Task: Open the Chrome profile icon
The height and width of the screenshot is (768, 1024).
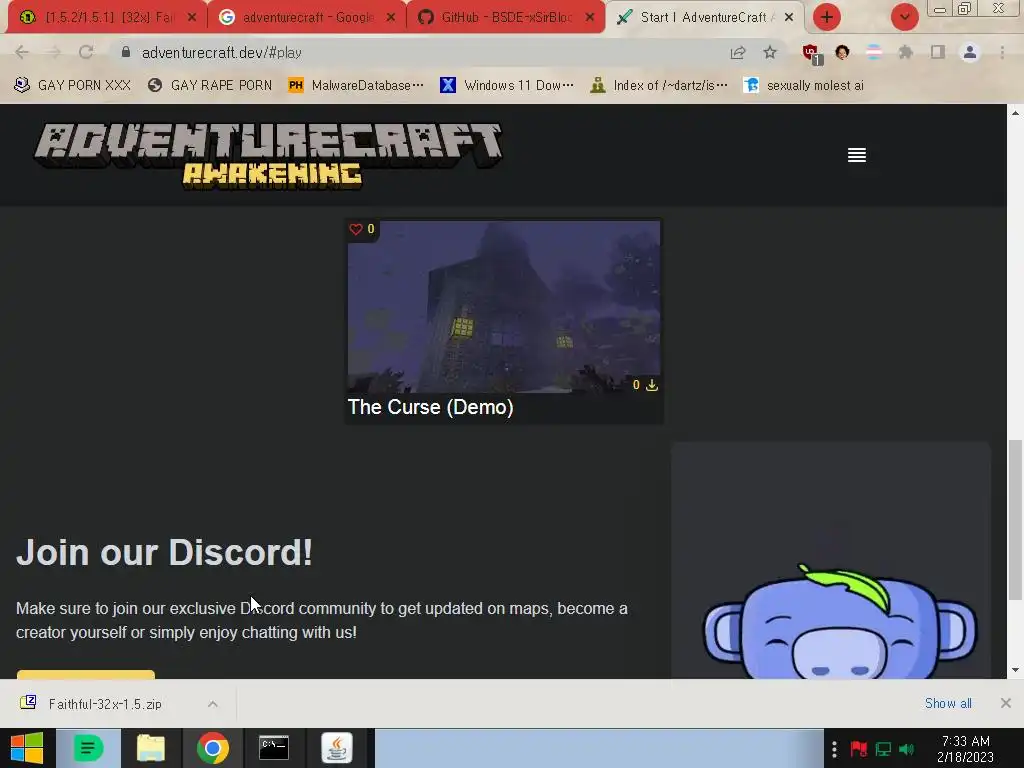Action: point(970,52)
